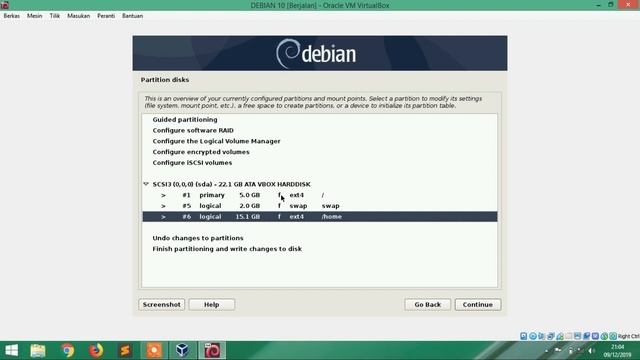Click the optical drive status icon
This screenshot has width=640, height=360.
[533, 336]
